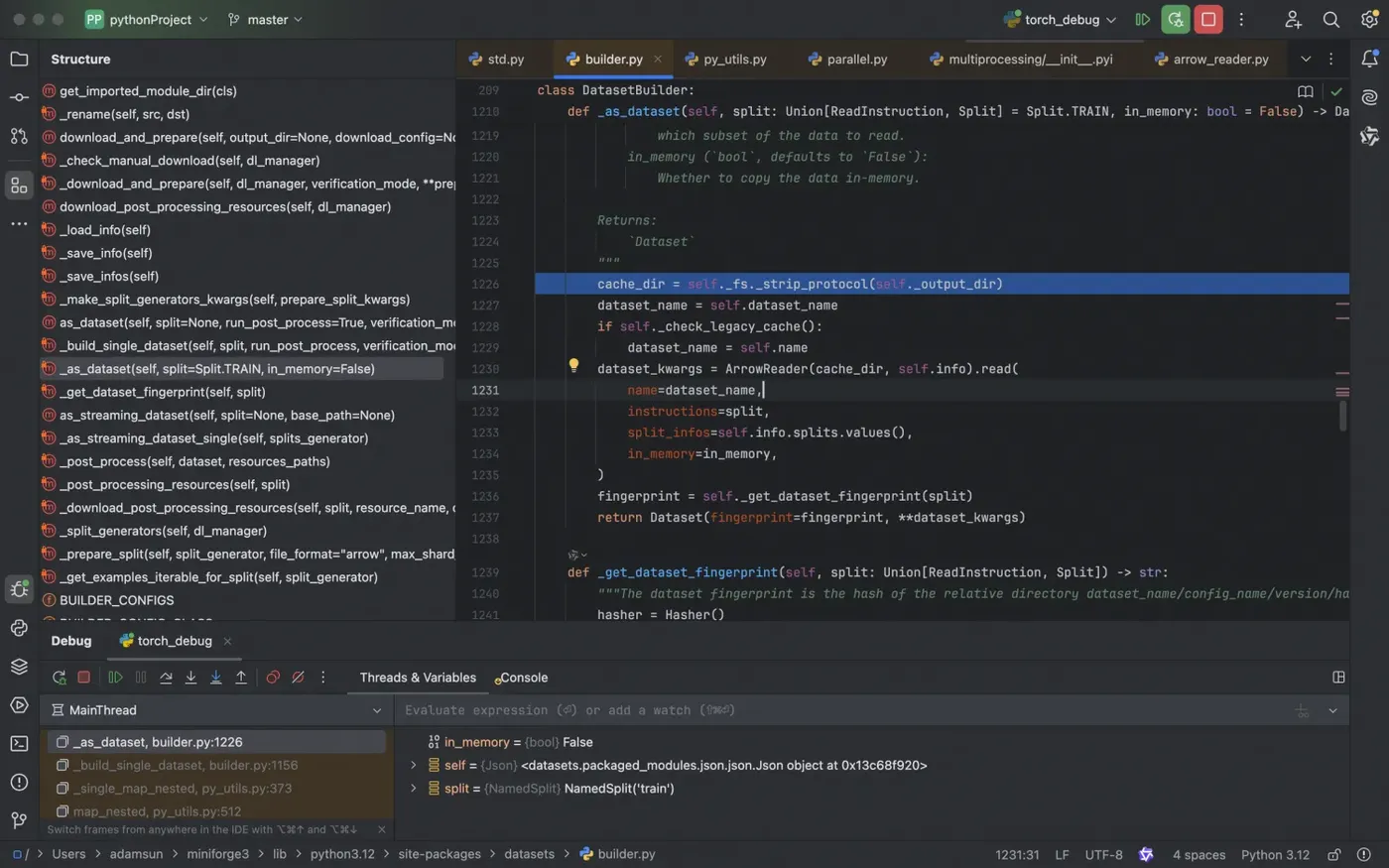This screenshot has height=868, width=1389.
Task: Expand the split variable node
Action: click(414, 789)
